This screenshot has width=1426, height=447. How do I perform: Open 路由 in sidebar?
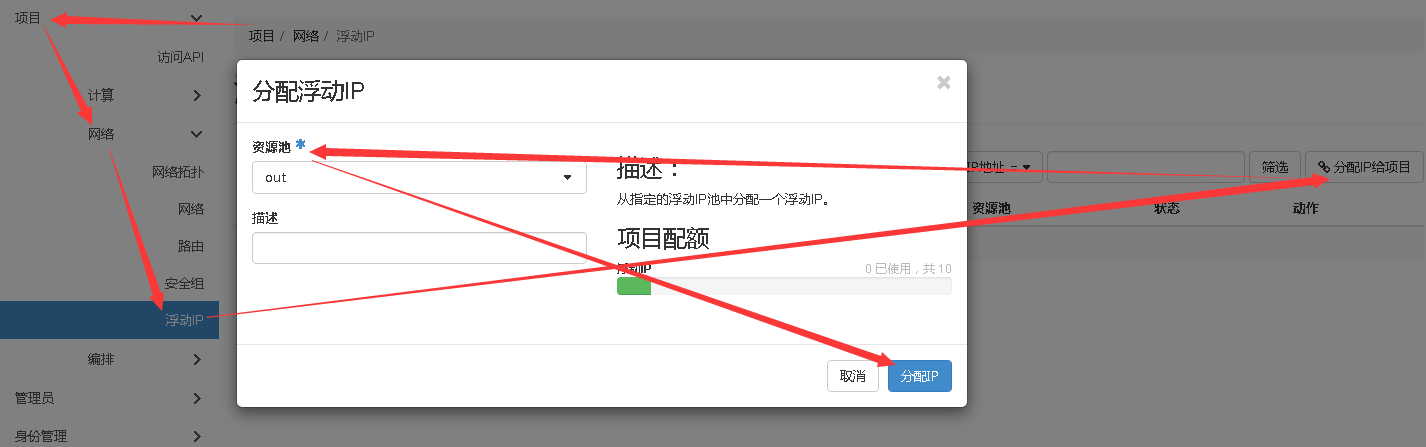pyautogui.click(x=191, y=246)
